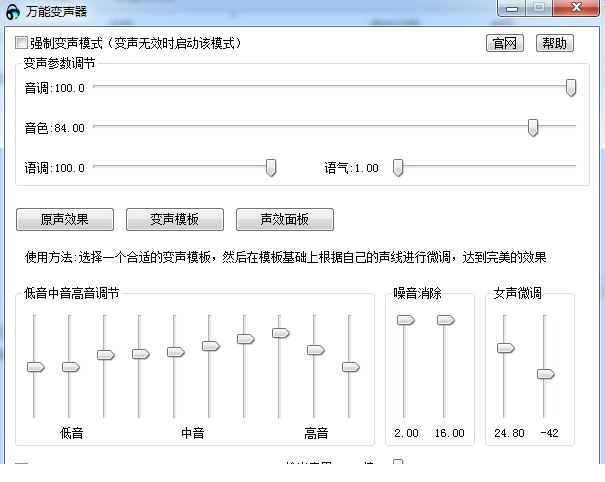Click the 低音中音高音调节 group title
The height and width of the screenshot is (482, 605).
(71, 293)
